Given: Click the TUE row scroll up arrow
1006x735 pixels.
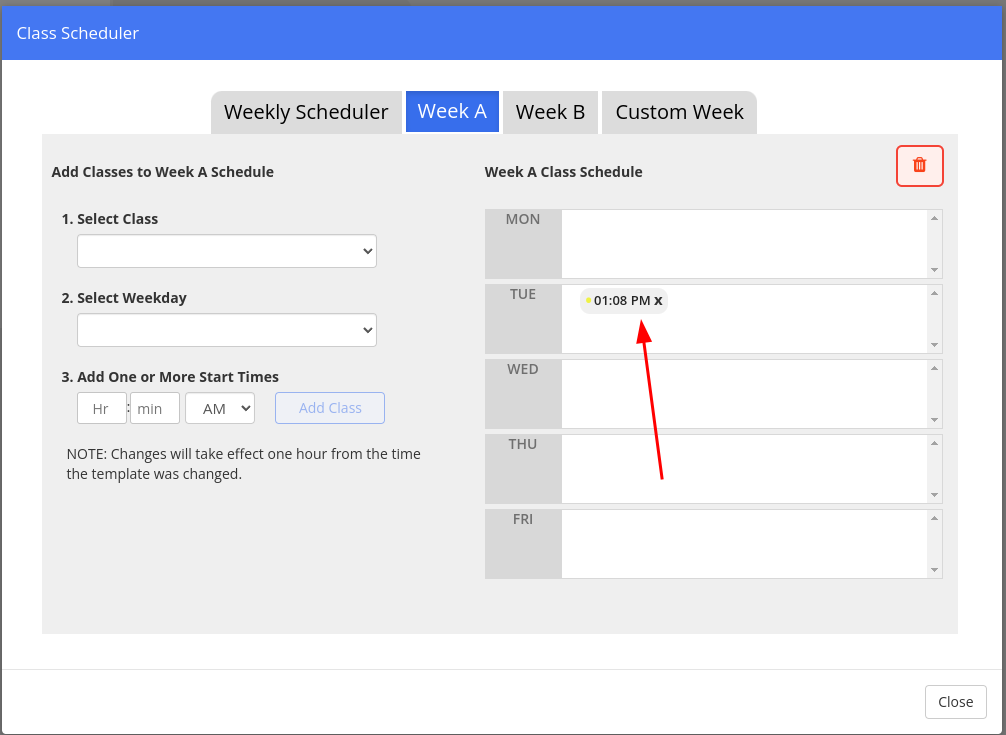Looking at the screenshot, I should pos(935,293).
